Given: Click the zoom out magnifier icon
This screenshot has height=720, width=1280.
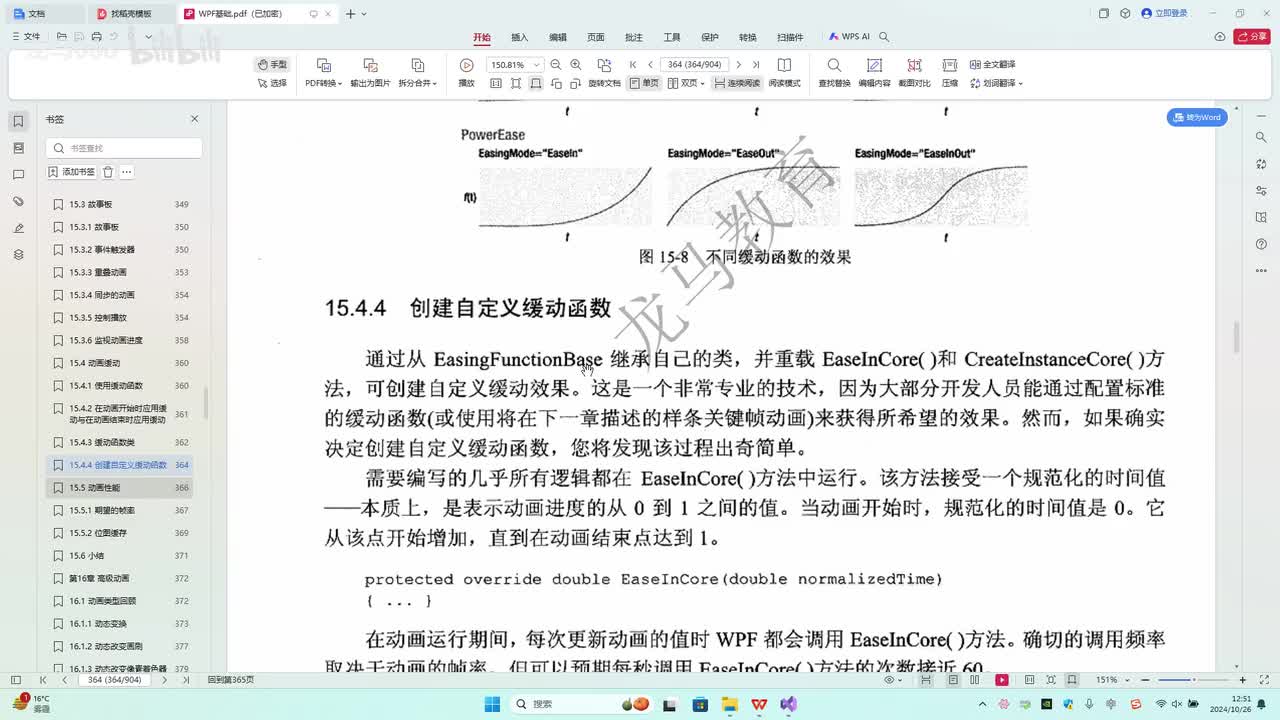Looking at the screenshot, I should tap(555, 64).
